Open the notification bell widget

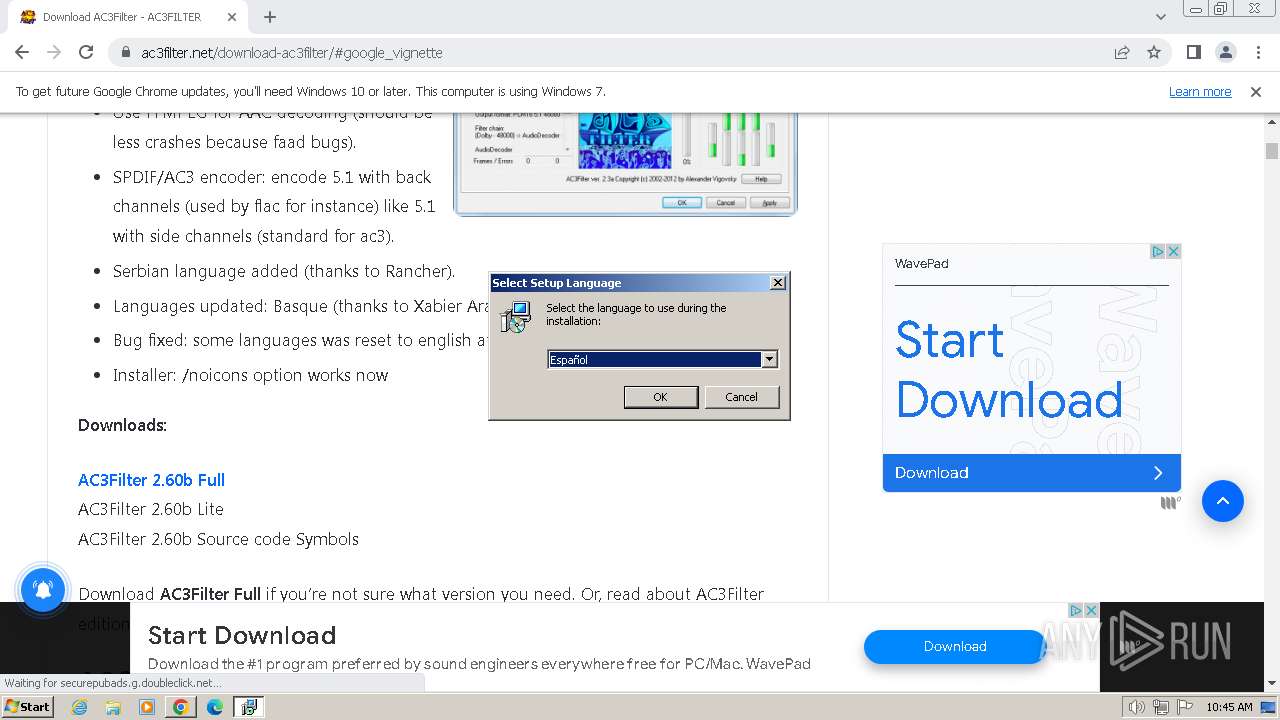pos(43,590)
